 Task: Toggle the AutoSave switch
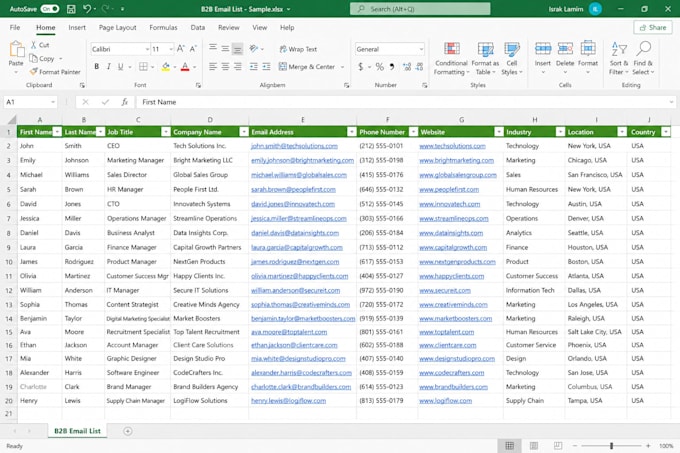(x=50, y=9)
